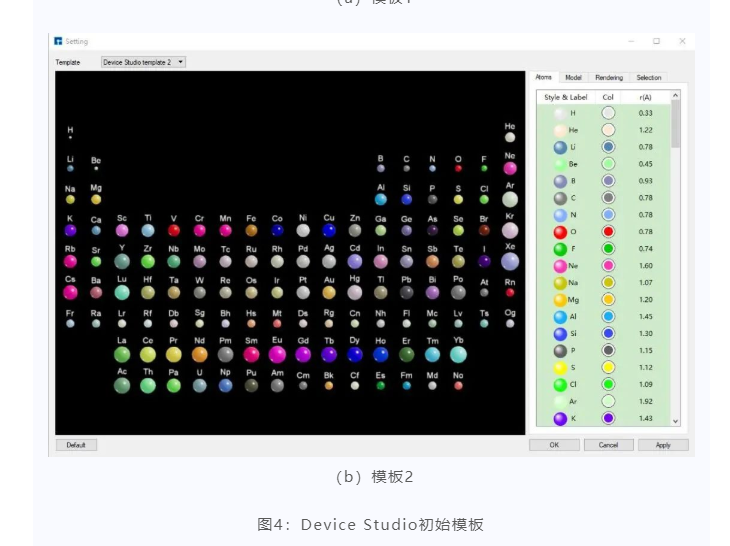Select the Fe atom in periodic table
Viewport: 730px width, 546px height.
251,230
